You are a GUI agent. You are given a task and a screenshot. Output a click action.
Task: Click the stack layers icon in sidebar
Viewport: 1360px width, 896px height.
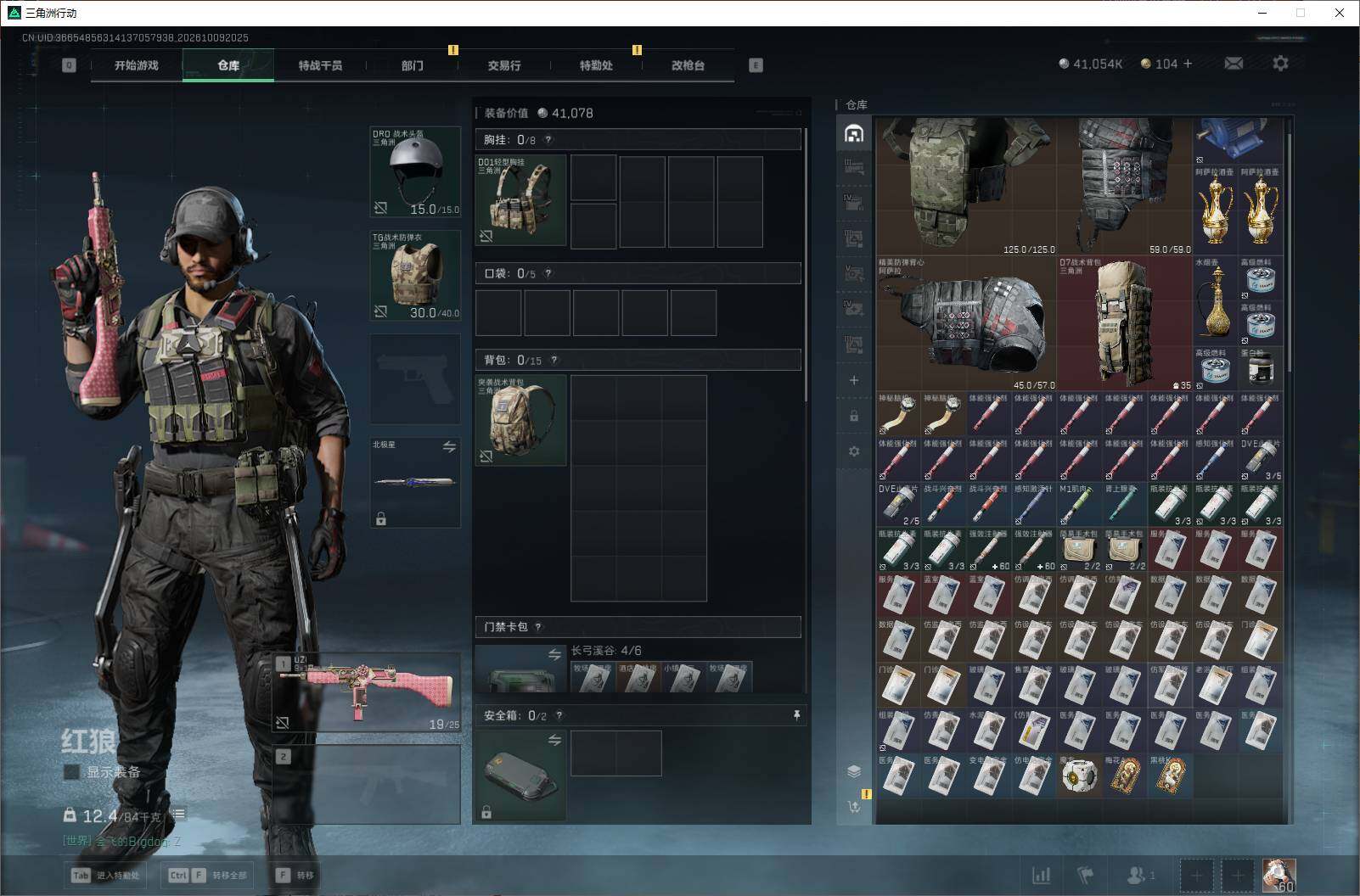854,771
